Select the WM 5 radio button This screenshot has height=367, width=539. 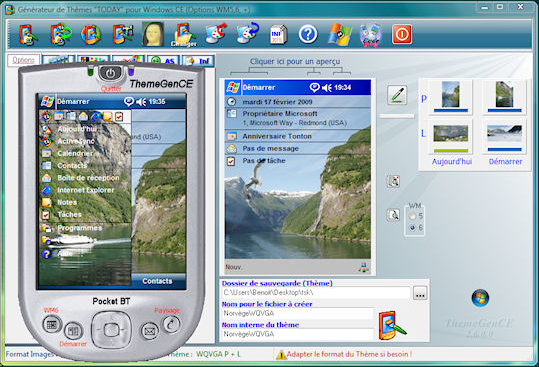(x=412, y=216)
